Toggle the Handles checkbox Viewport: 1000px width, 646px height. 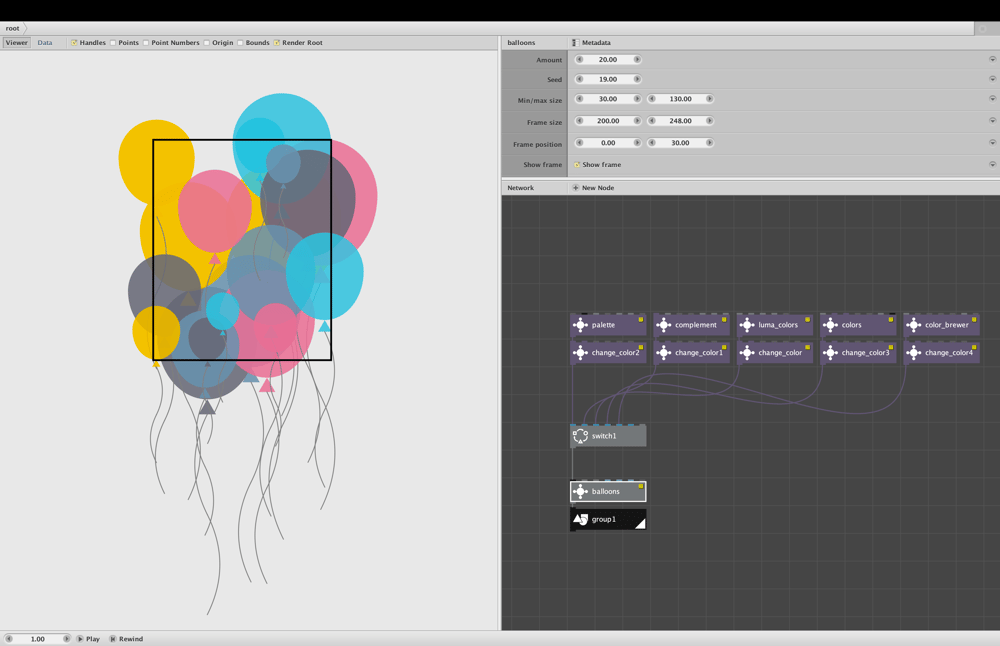(74, 43)
